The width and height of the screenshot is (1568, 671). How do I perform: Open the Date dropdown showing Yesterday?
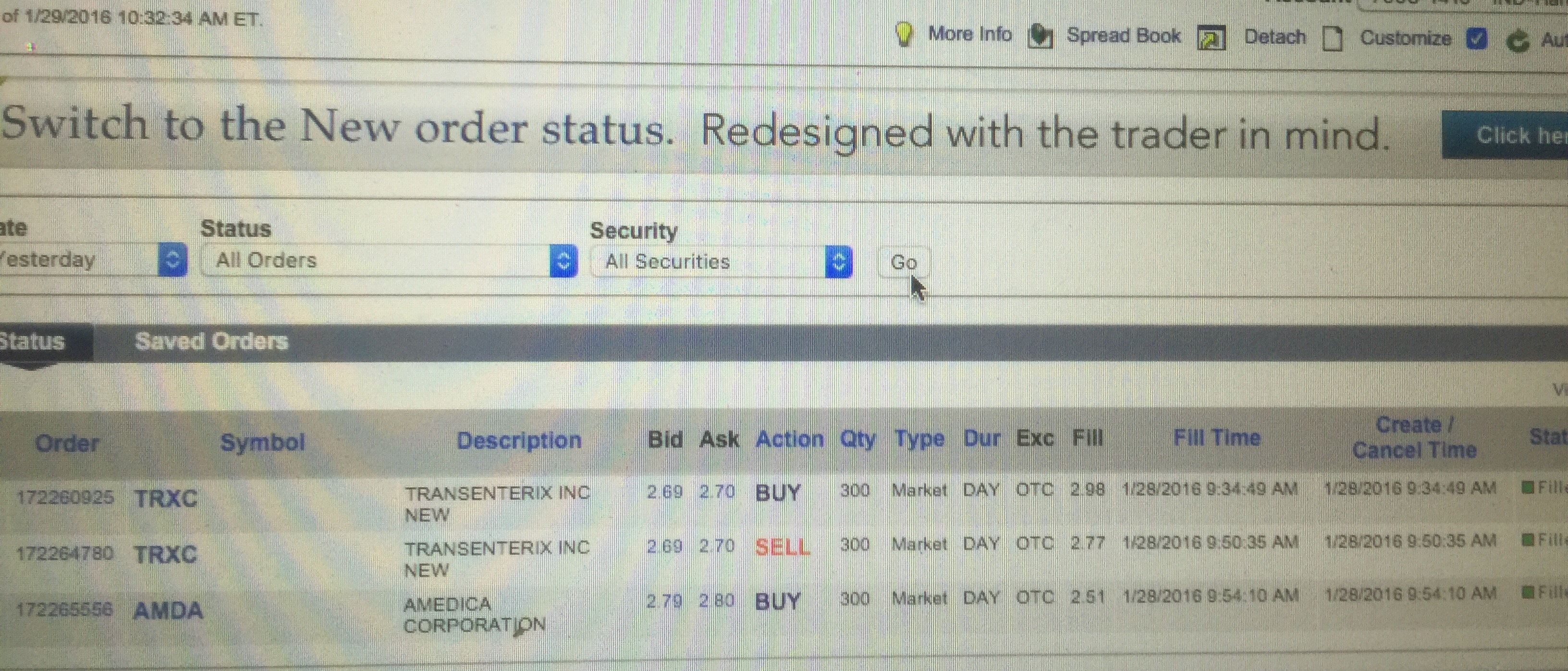172,260
